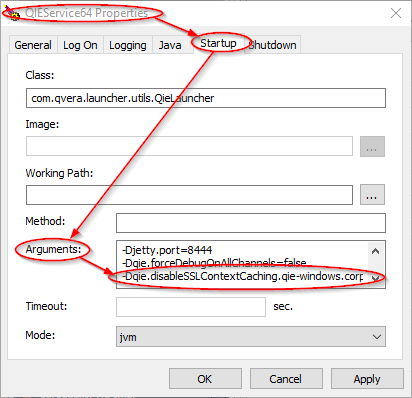Click the Image path field
This screenshot has width=412, height=398.
(189, 146)
